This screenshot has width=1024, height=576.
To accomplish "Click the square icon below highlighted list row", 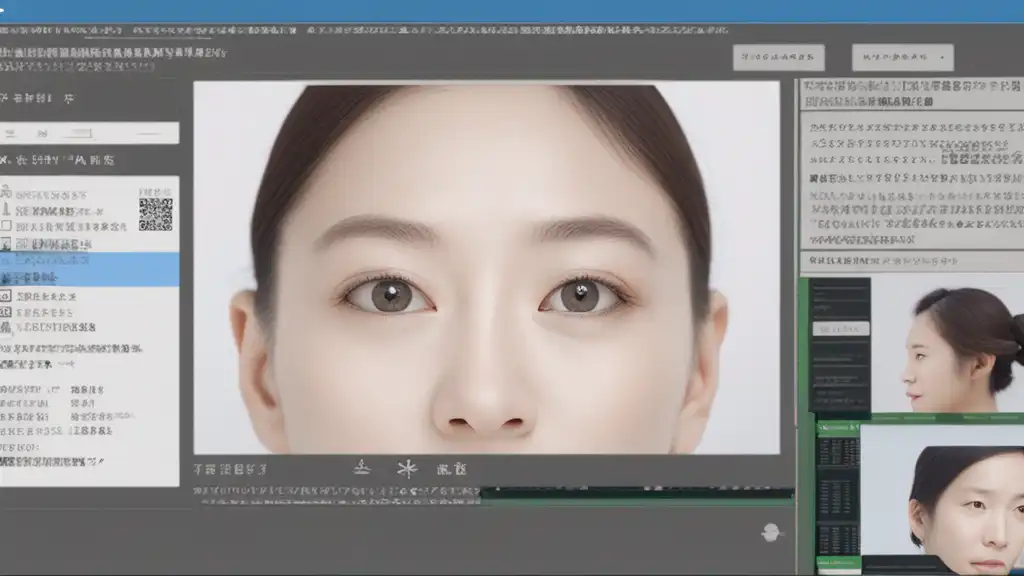I will click(5, 296).
